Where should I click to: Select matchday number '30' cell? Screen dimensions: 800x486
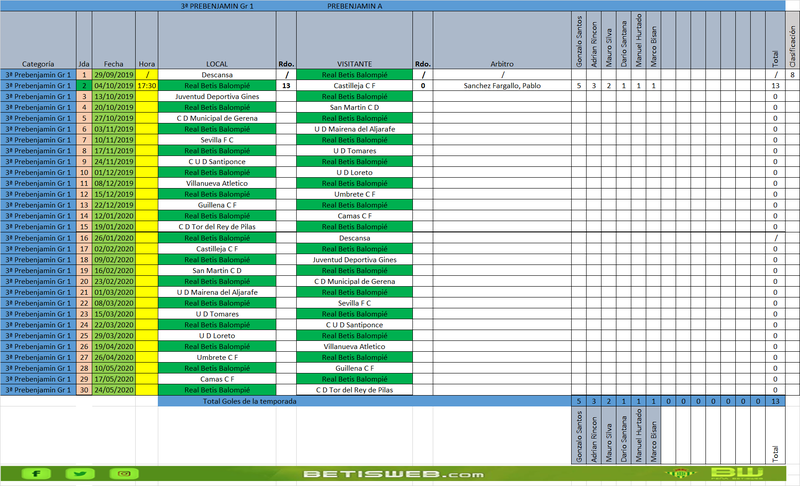tap(84, 390)
